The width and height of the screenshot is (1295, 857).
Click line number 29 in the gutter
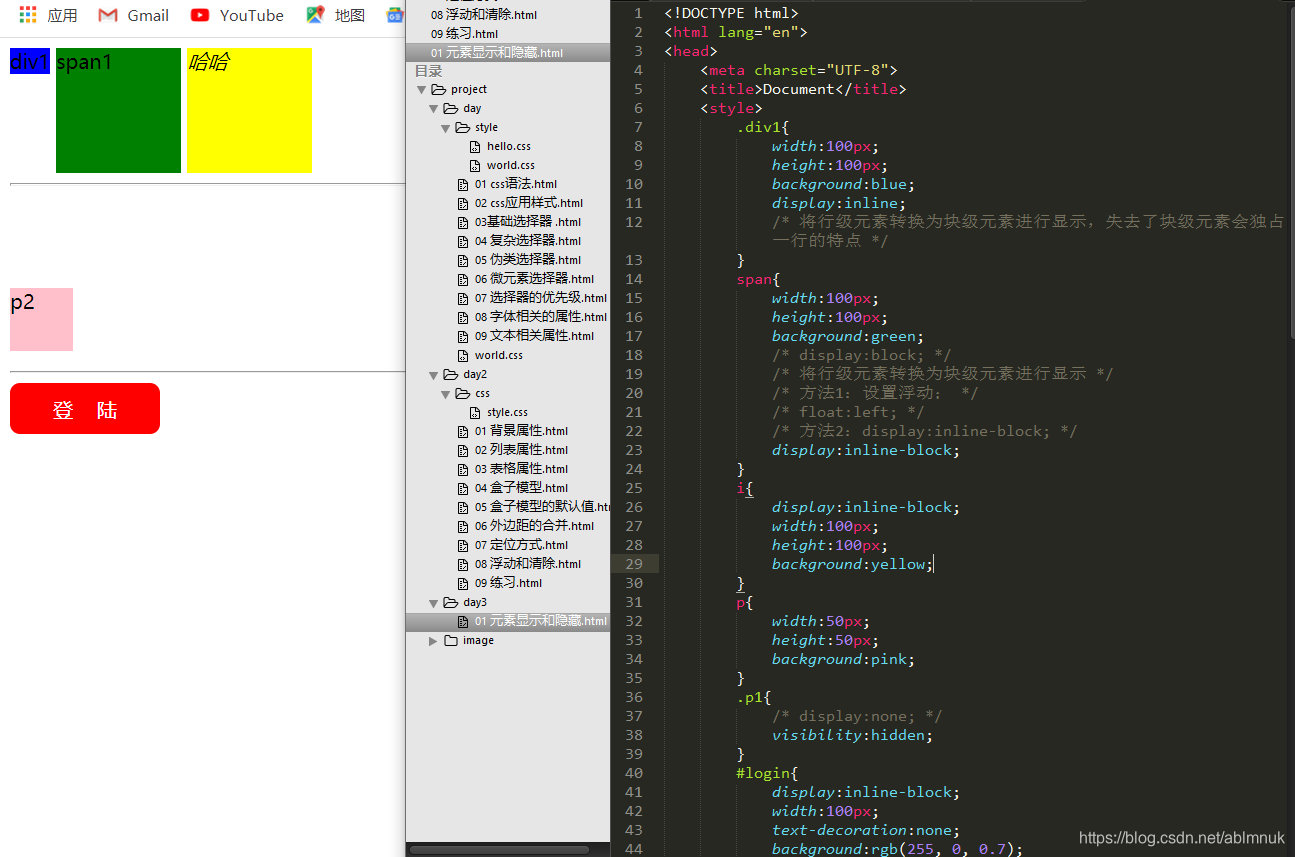(632, 564)
